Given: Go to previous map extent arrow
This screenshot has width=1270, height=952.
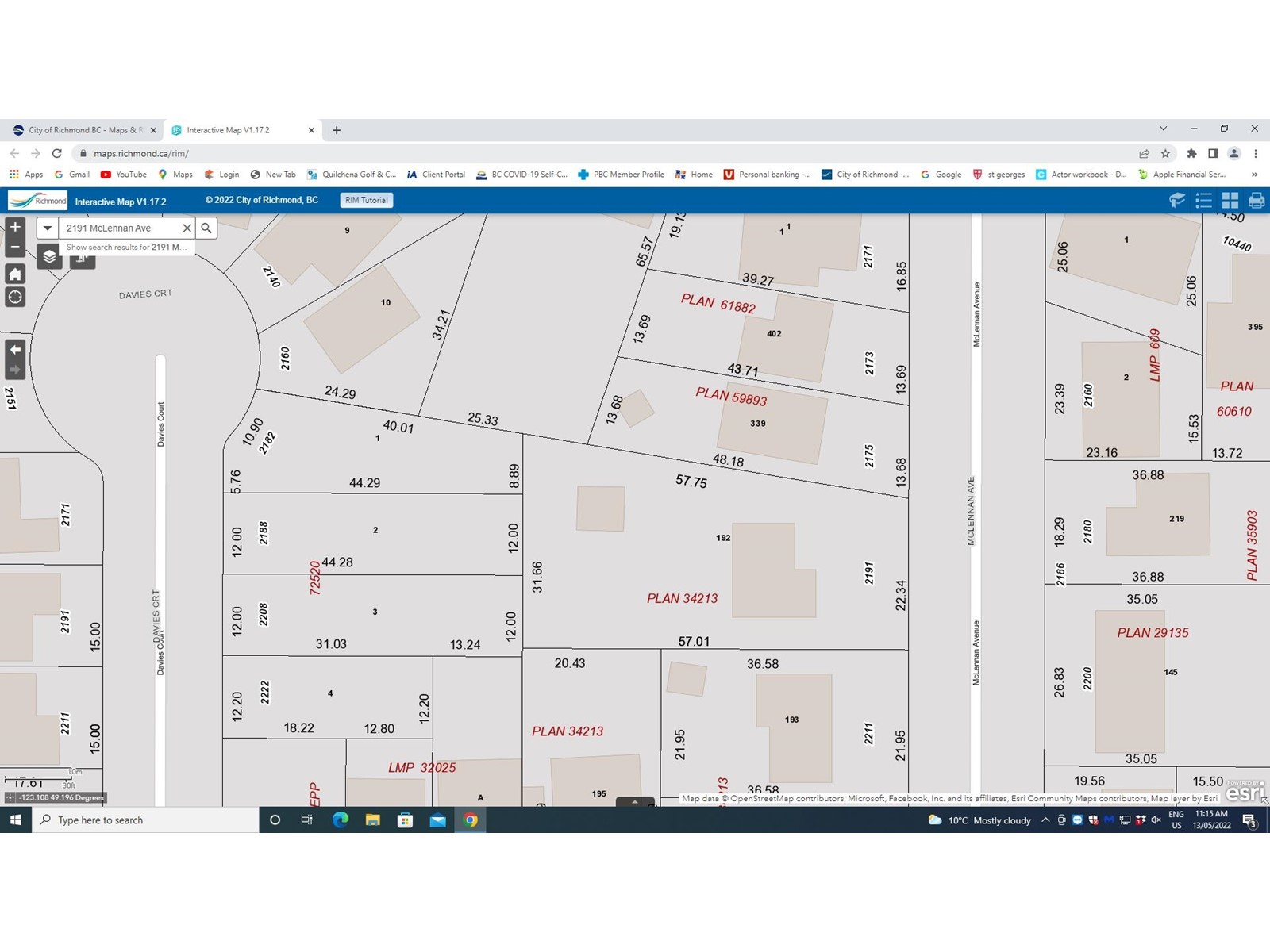Looking at the screenshot, I should (x=15, y=350).
